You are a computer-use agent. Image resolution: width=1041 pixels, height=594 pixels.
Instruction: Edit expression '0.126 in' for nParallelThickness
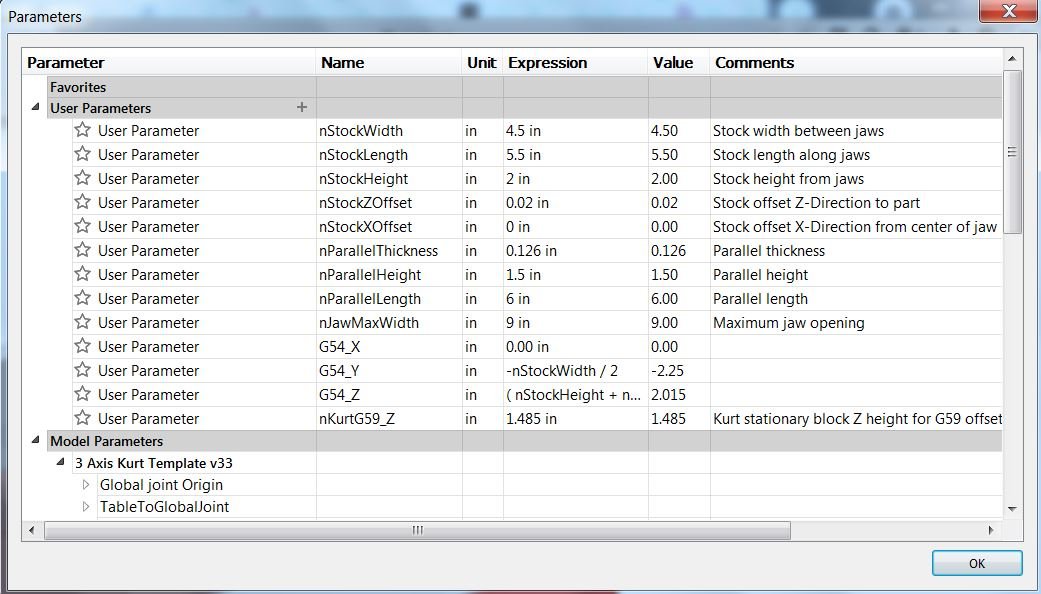point(575,250)
